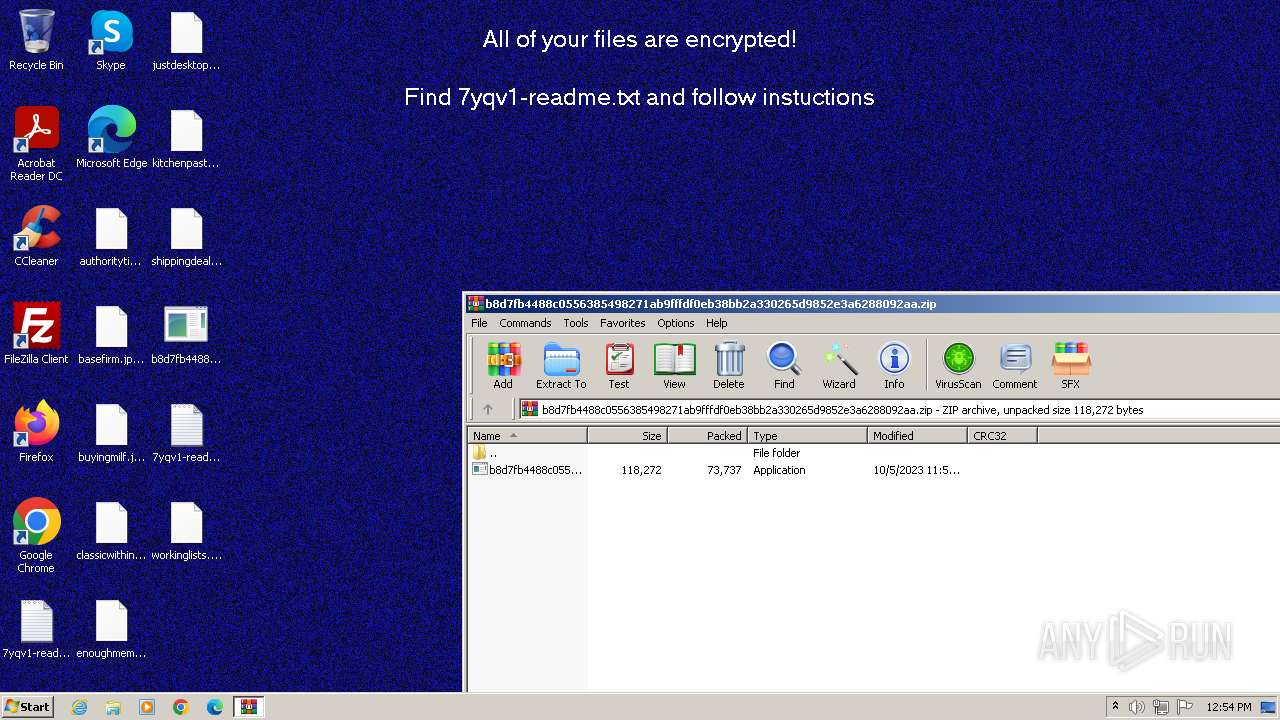
Task: Click the WinRAR taskbar button
Action: [x=248, y=707]
